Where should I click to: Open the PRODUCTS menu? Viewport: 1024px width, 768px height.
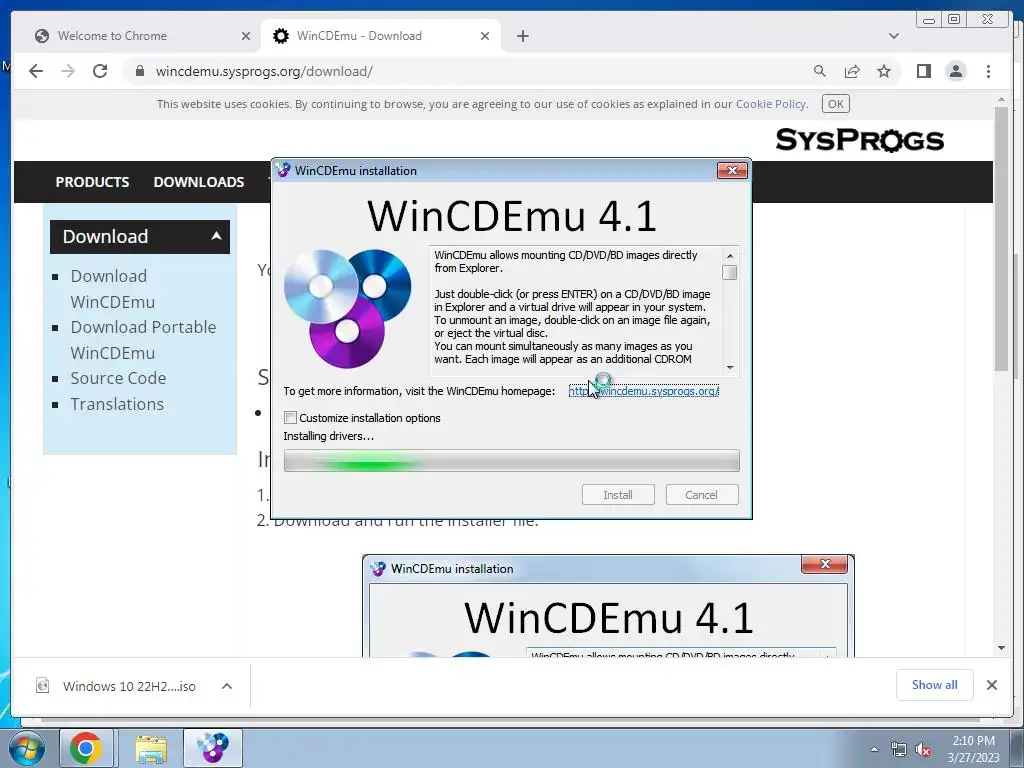click(92, 182)
